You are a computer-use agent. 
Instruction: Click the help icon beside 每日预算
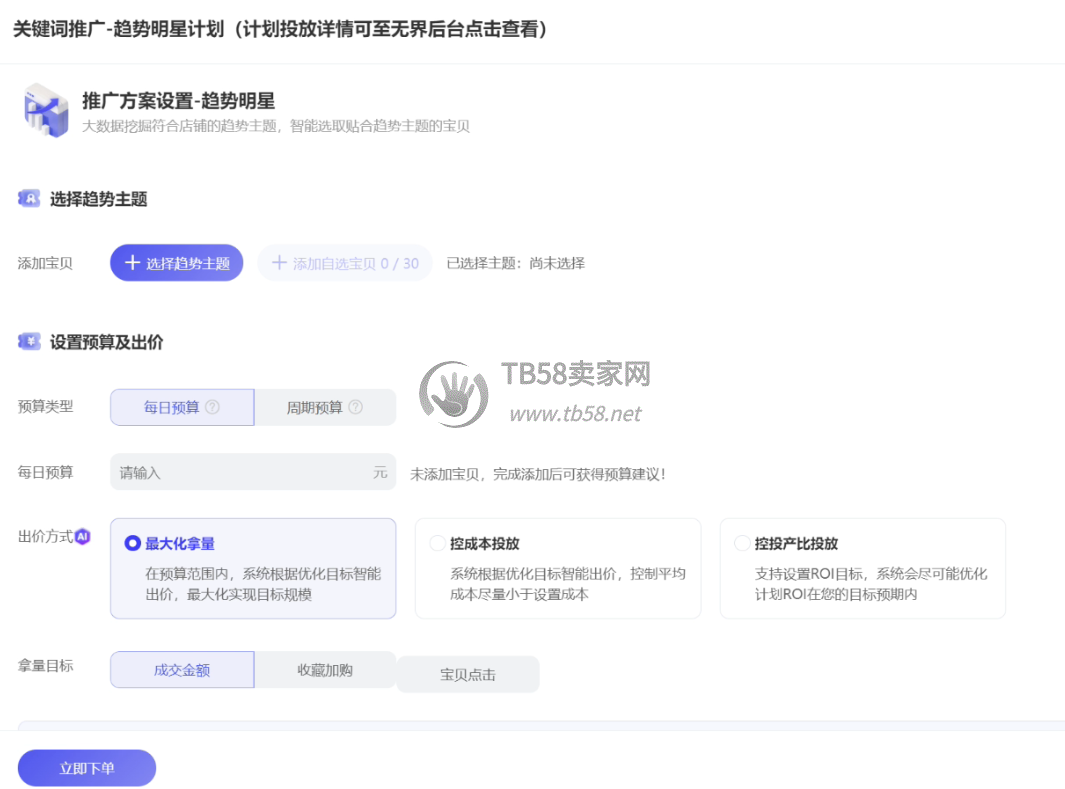212,408
